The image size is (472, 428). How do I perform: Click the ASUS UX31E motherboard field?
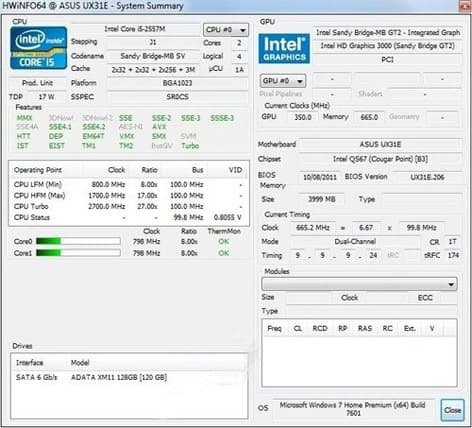[x=380, y=144]
